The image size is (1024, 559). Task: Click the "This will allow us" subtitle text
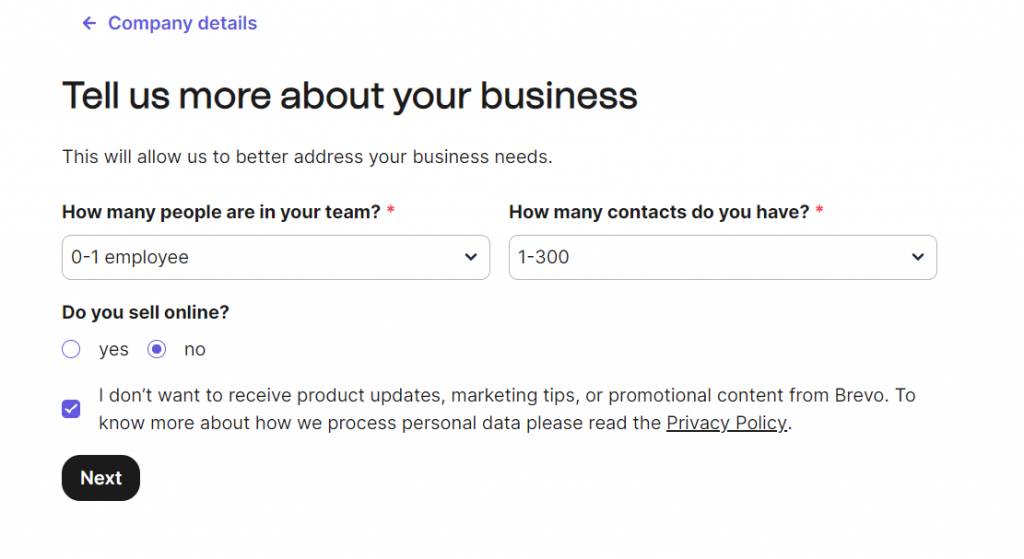coord(307,156)
